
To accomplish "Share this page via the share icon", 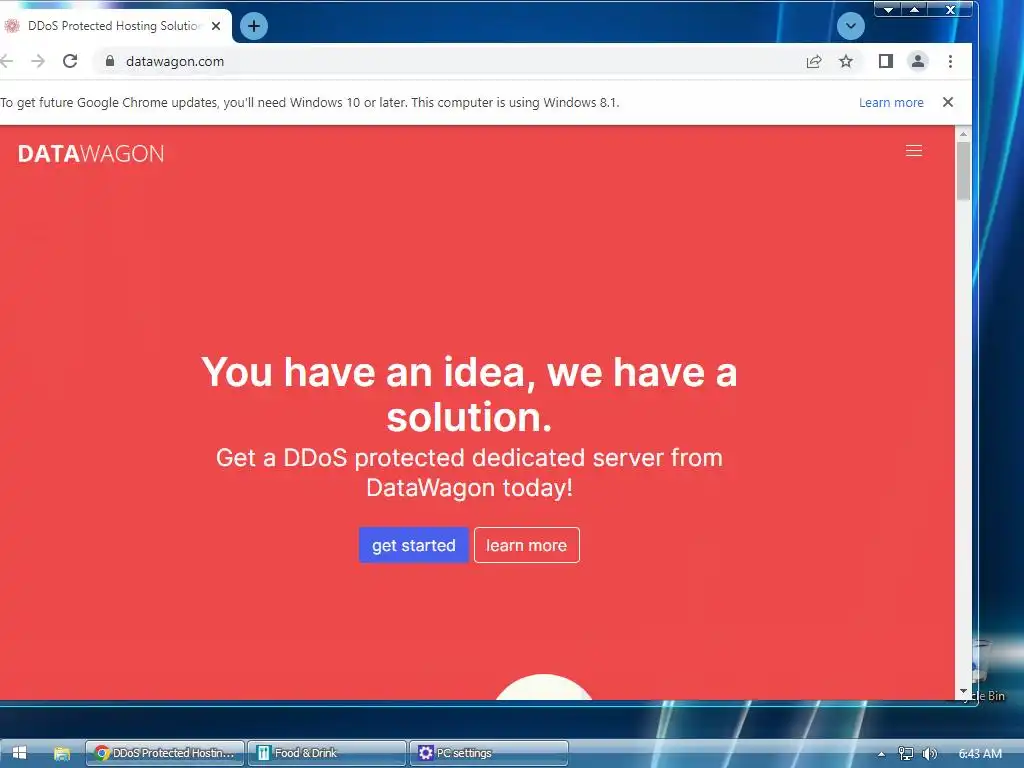I will 814,61.
